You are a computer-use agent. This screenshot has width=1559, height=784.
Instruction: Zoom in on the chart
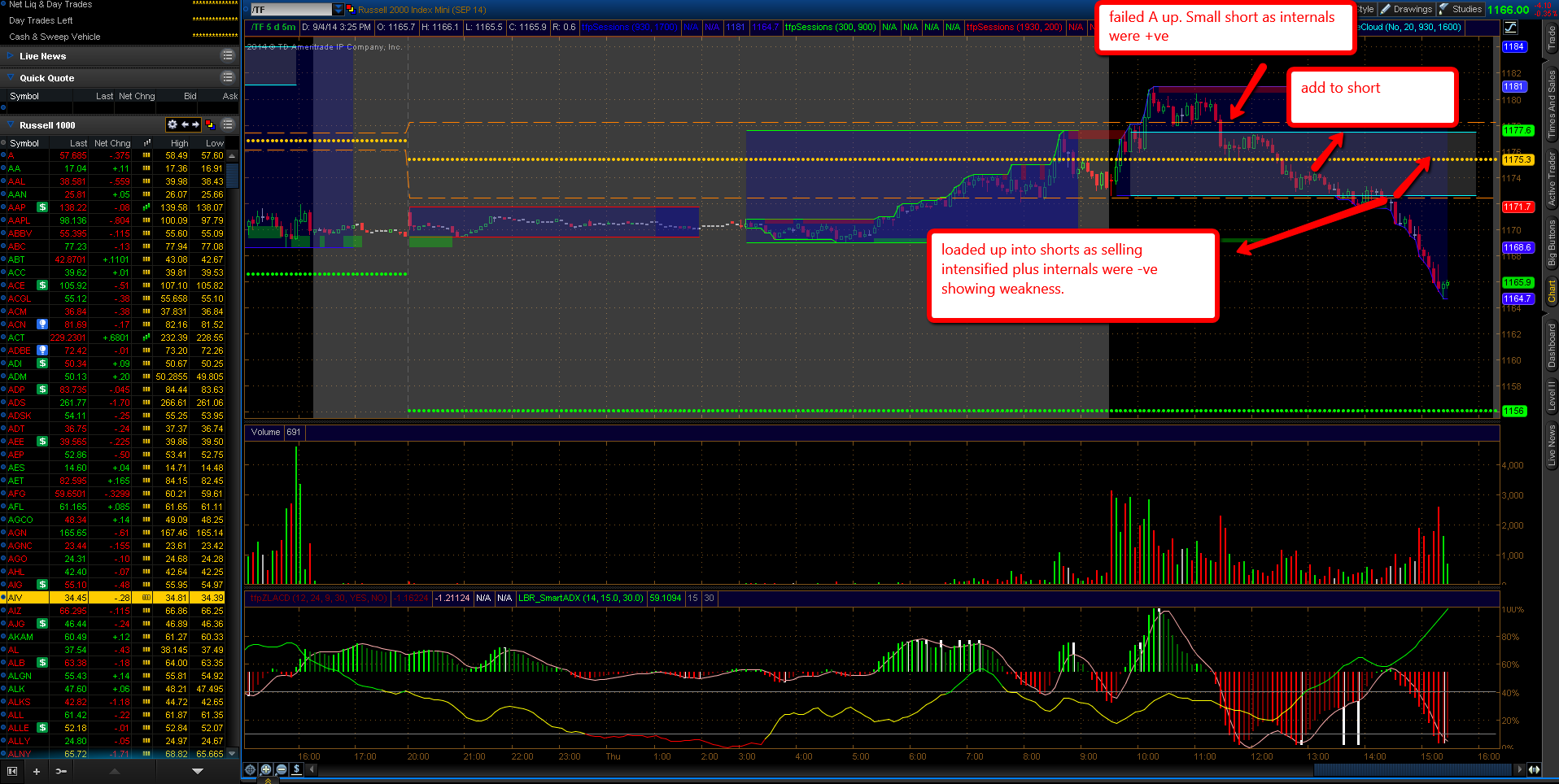coord(266,769)
